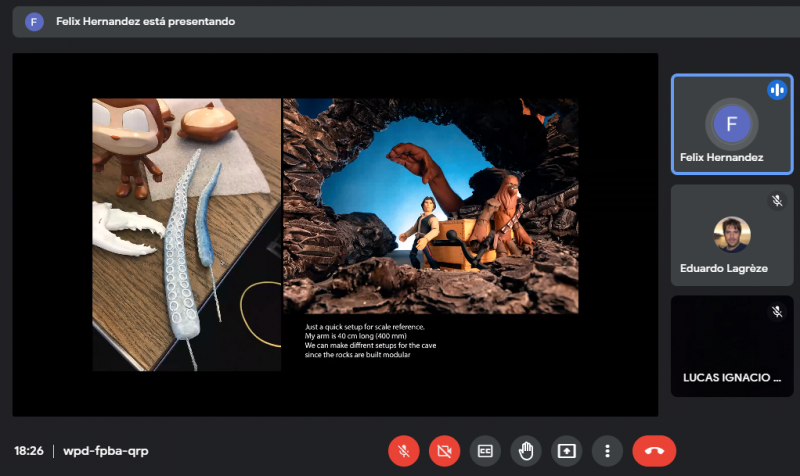
Task: Select Felix Hernandez participant tile
Action: pos(732,124)
